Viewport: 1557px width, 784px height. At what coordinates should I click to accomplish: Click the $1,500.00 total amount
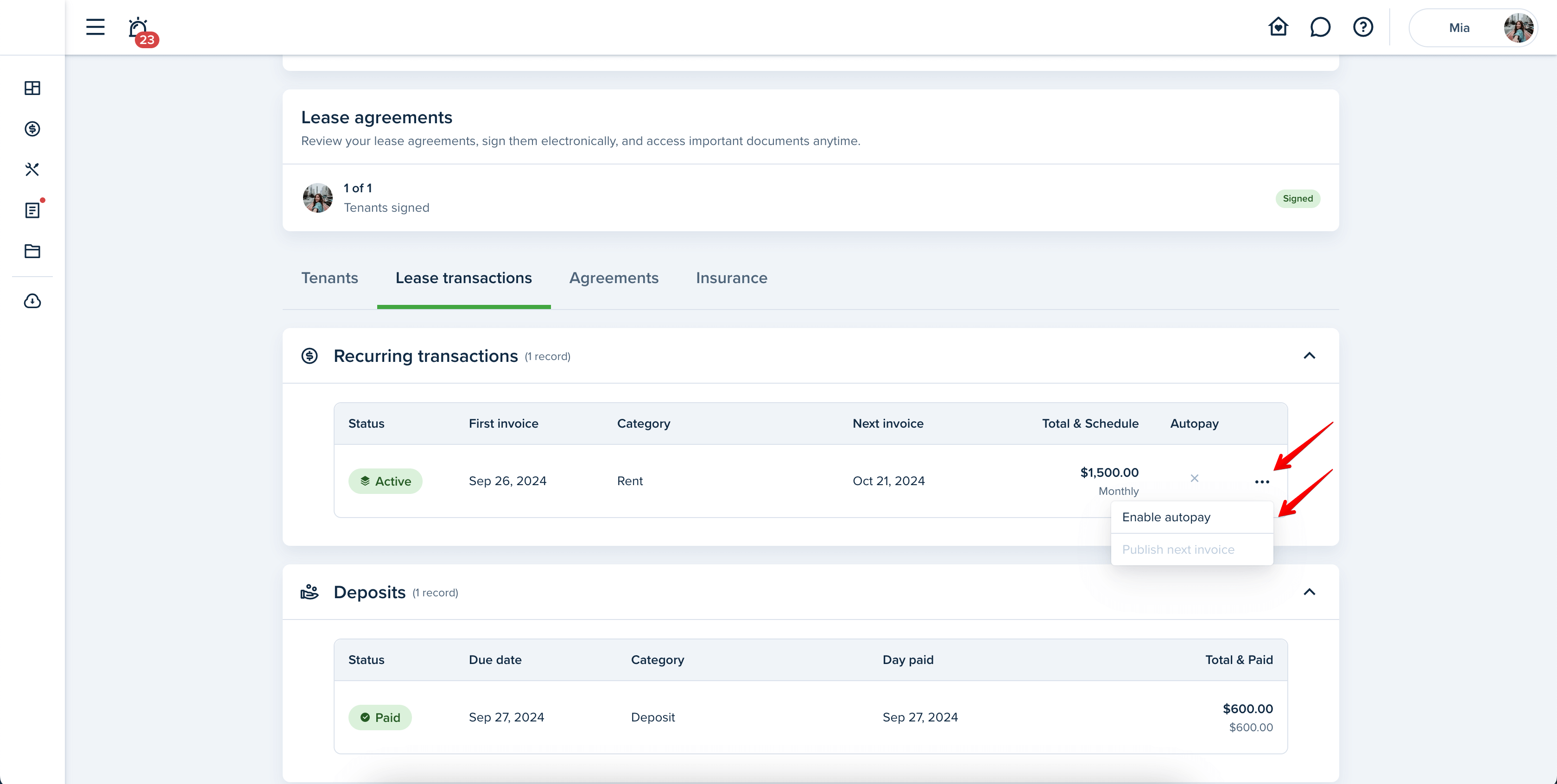(1109, 473)
